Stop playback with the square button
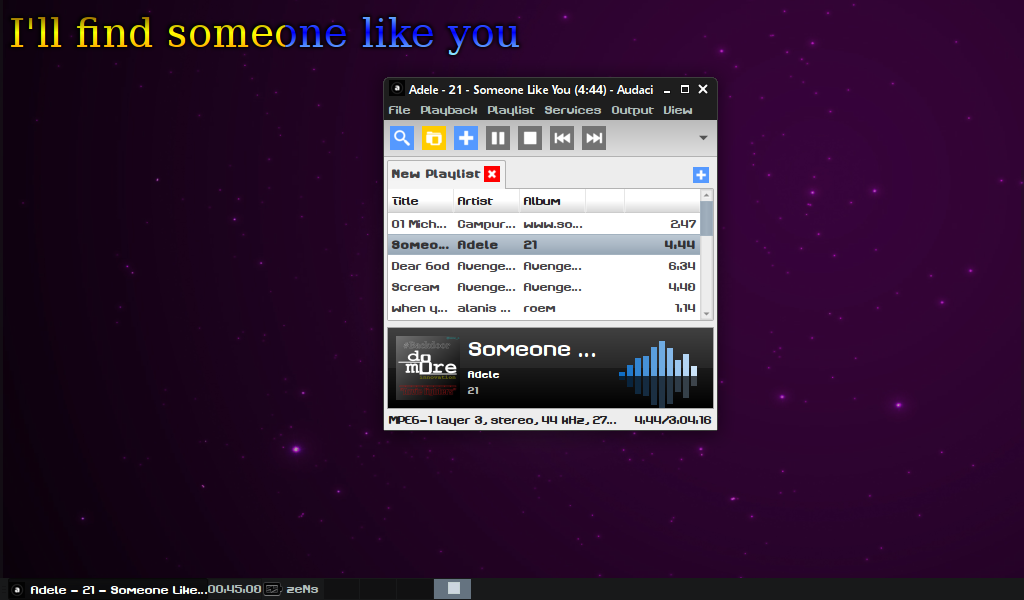This screenshot has height=600, width=1024. pos(530,138)
